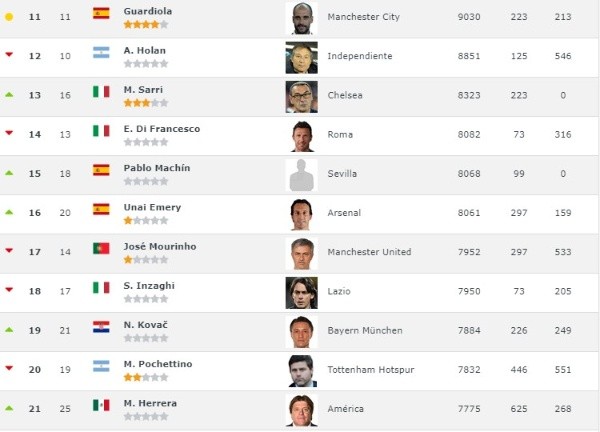Click the Croatia flag next to N. Kovač
This screenshot has height=432, width=600.
pos(101,326)
